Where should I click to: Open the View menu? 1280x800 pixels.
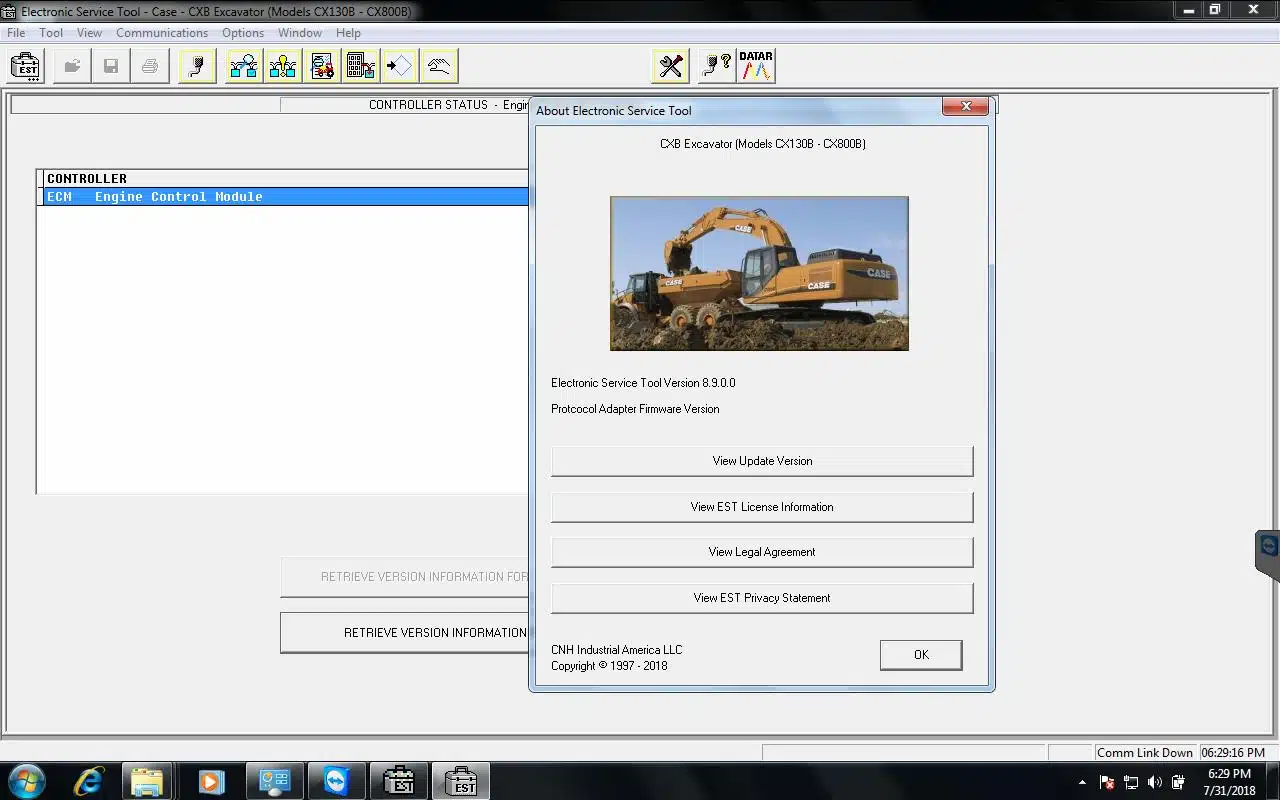[89, 33]
